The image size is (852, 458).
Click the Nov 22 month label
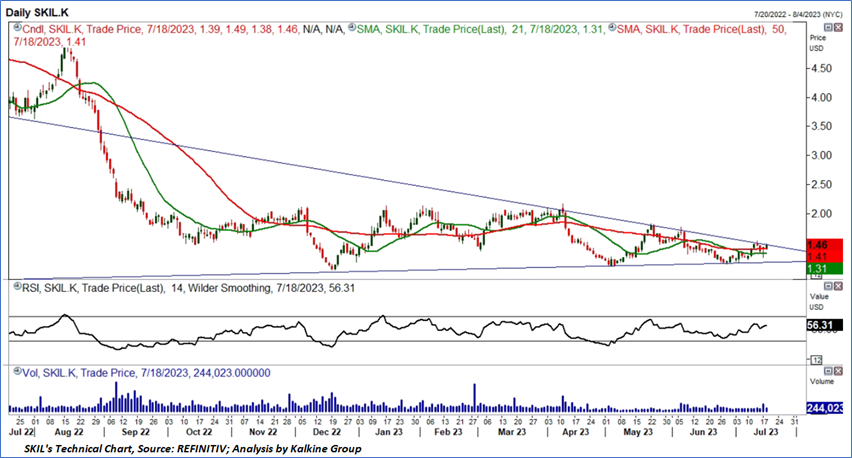tap(263, 432)
